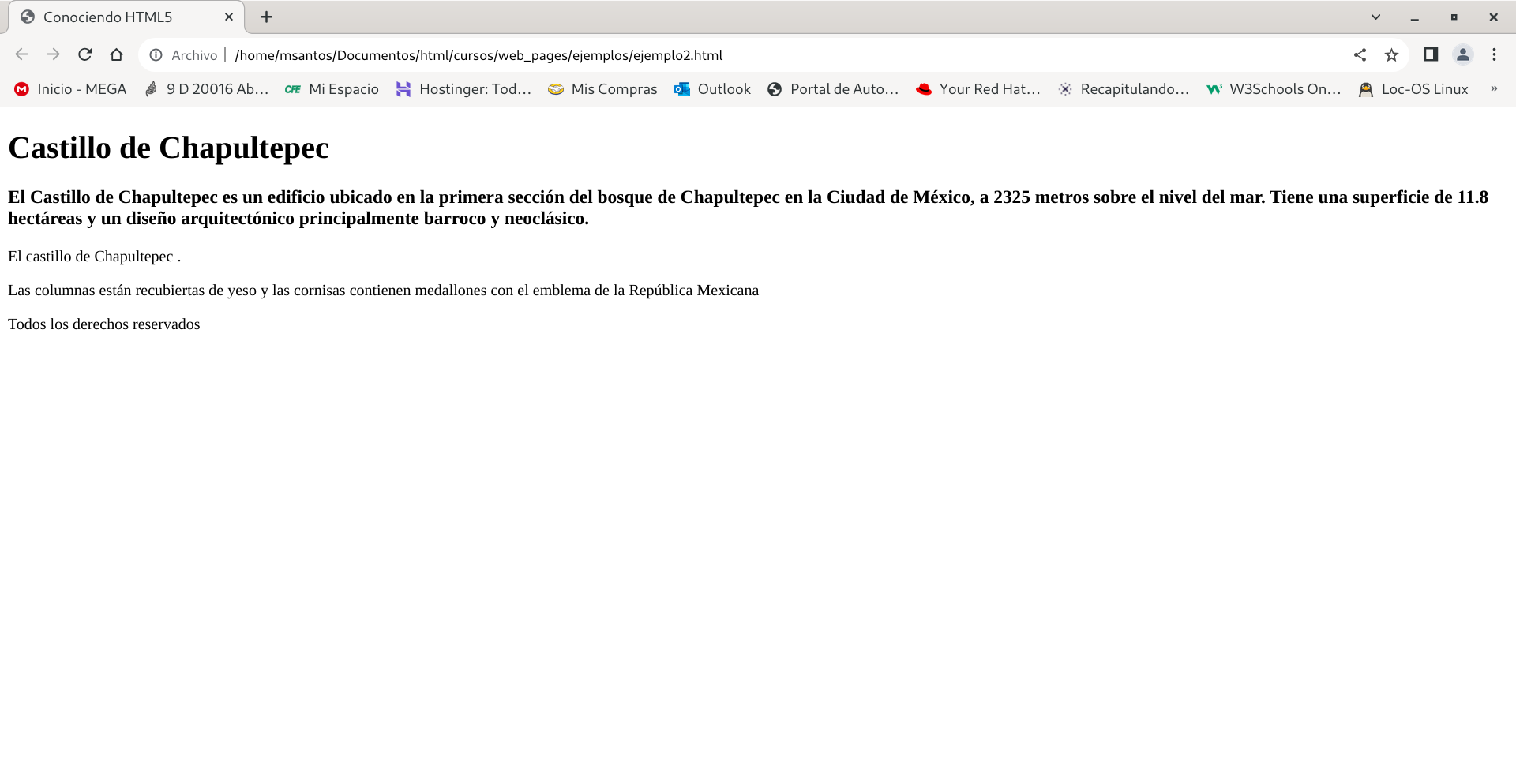Open the W3Schools bookmark
Screen dimensions: 1516x784
pyautogui.click(x=1274, y=89)
